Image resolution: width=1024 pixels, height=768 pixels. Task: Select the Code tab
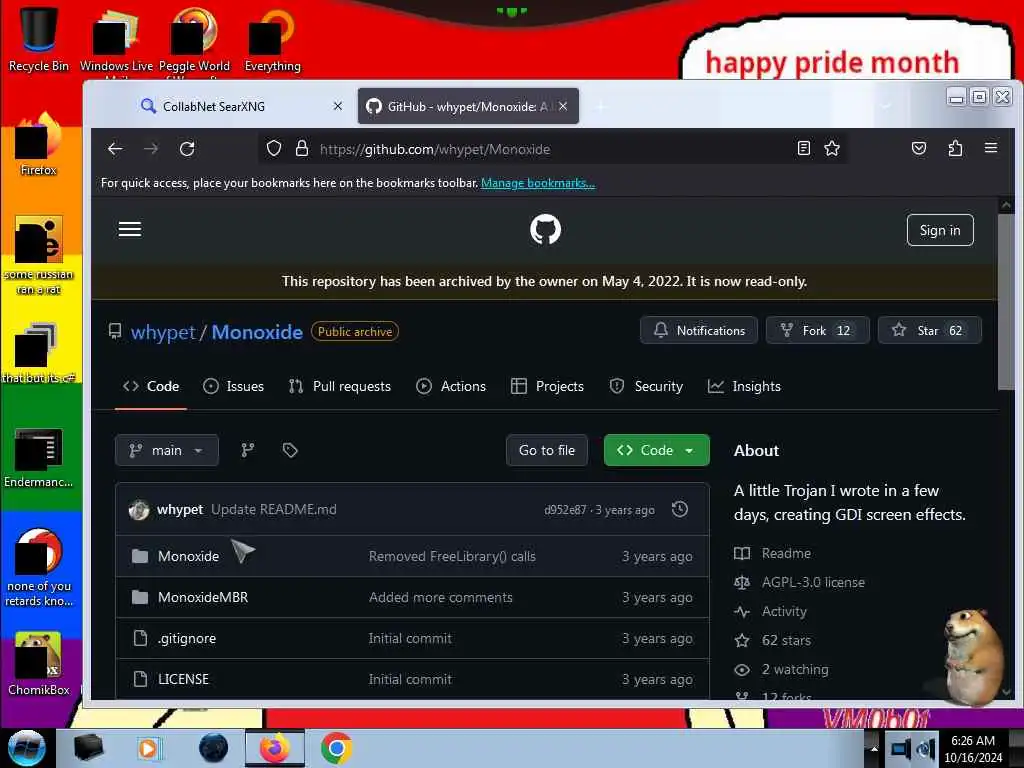pyautogui.click(x=151, y=387)
